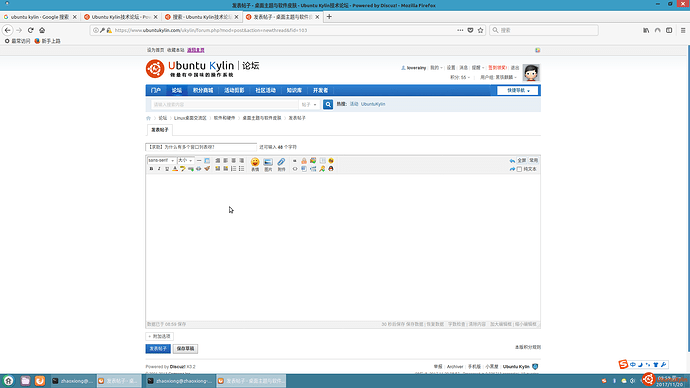Click the post title input field
Viewport: 690px width, 388px height.
coord(201,147)
